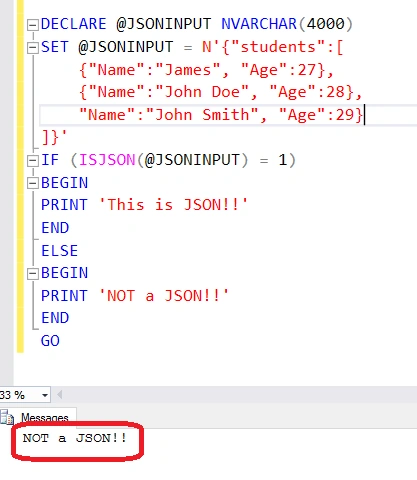The width and height of the screenshot is (417, 480).
Task: Click the final END keyword before GO
Action: [x=55, y=318]
